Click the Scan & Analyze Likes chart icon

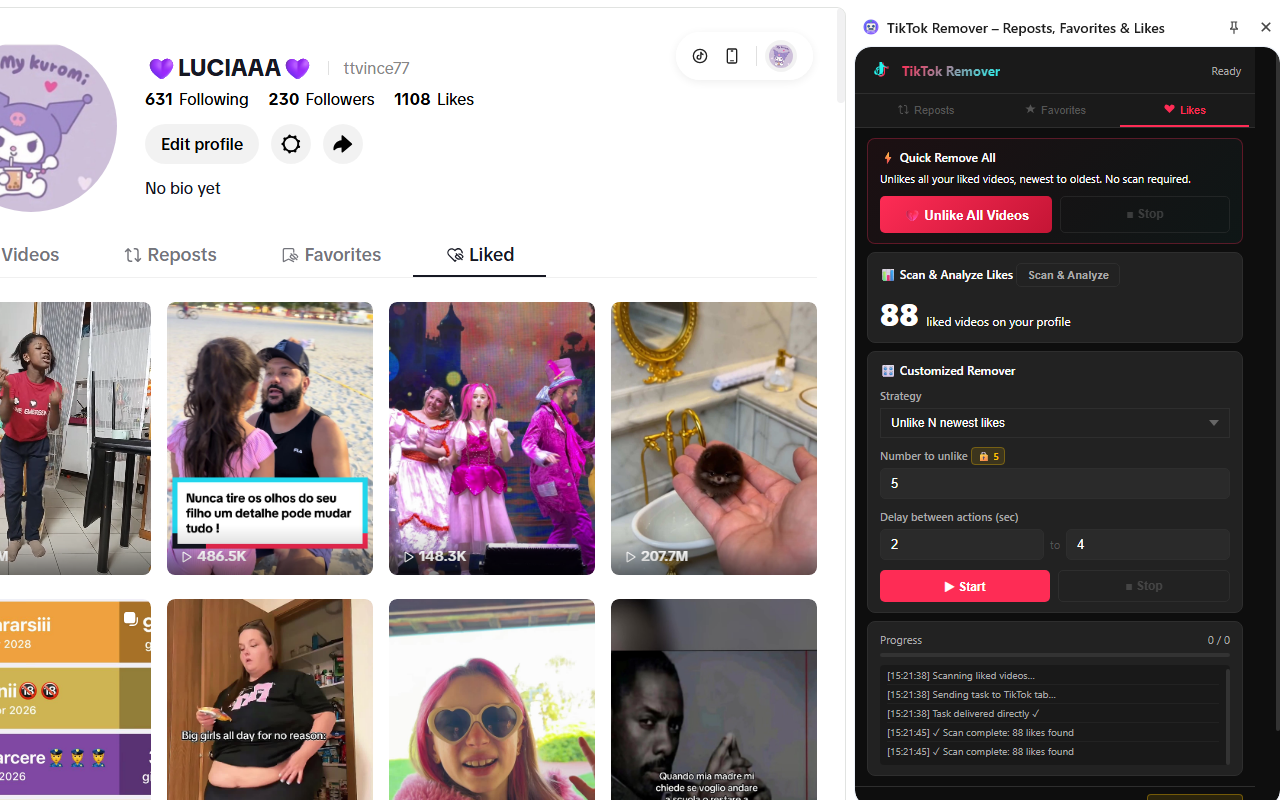coord(887,275)
